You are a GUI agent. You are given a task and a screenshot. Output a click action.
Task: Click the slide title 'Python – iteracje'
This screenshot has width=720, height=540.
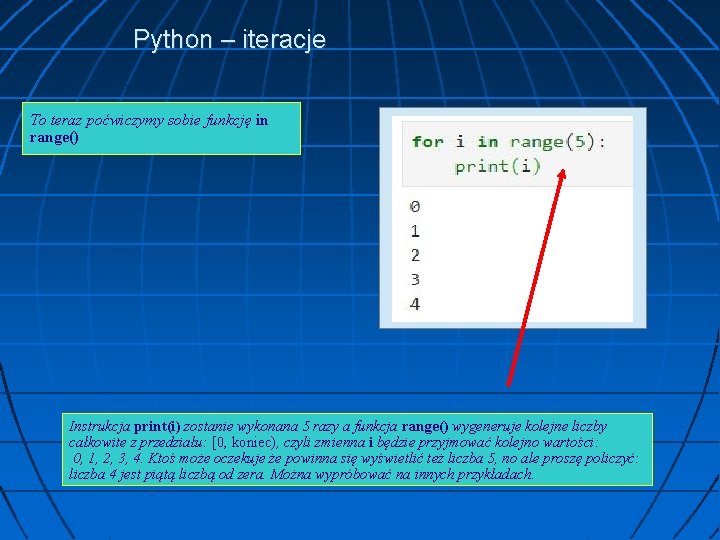point(230,39)
